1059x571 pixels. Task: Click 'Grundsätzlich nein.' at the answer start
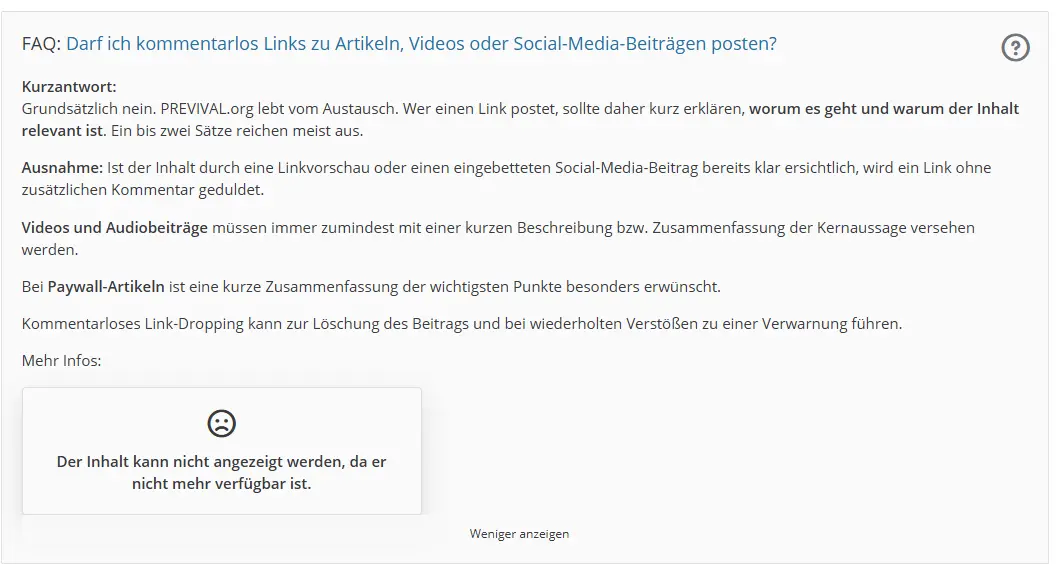[88, 109]
